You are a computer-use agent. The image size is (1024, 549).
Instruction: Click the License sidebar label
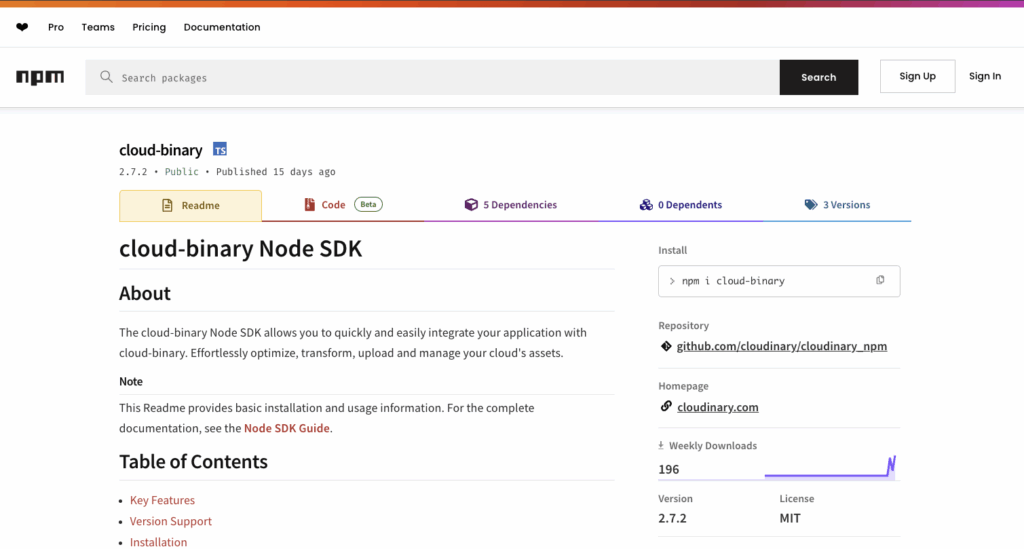coord(797,498)
